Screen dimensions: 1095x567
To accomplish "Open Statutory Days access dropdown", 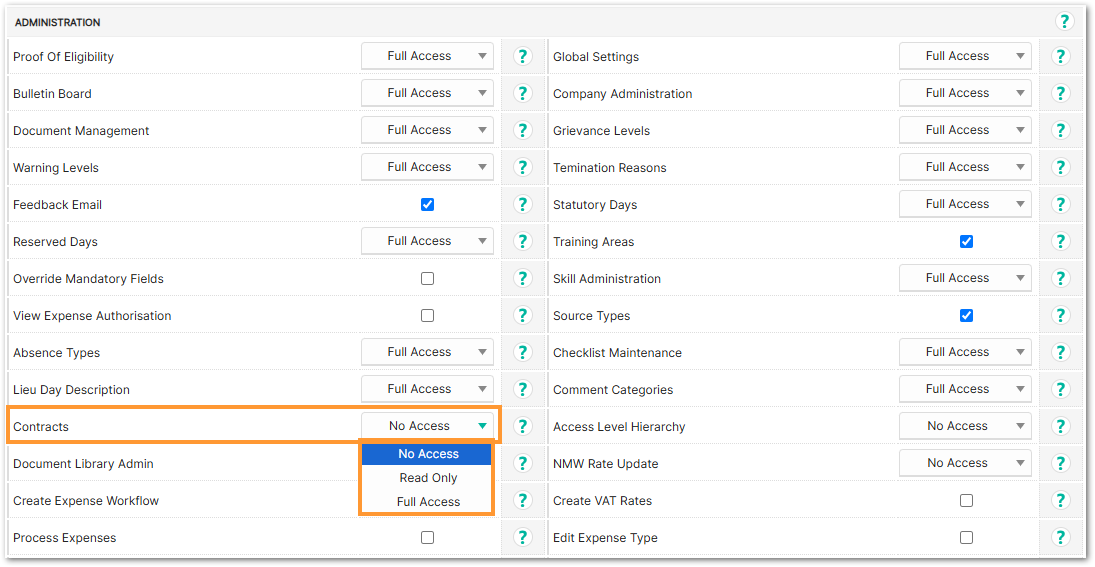I will point(965,204).
